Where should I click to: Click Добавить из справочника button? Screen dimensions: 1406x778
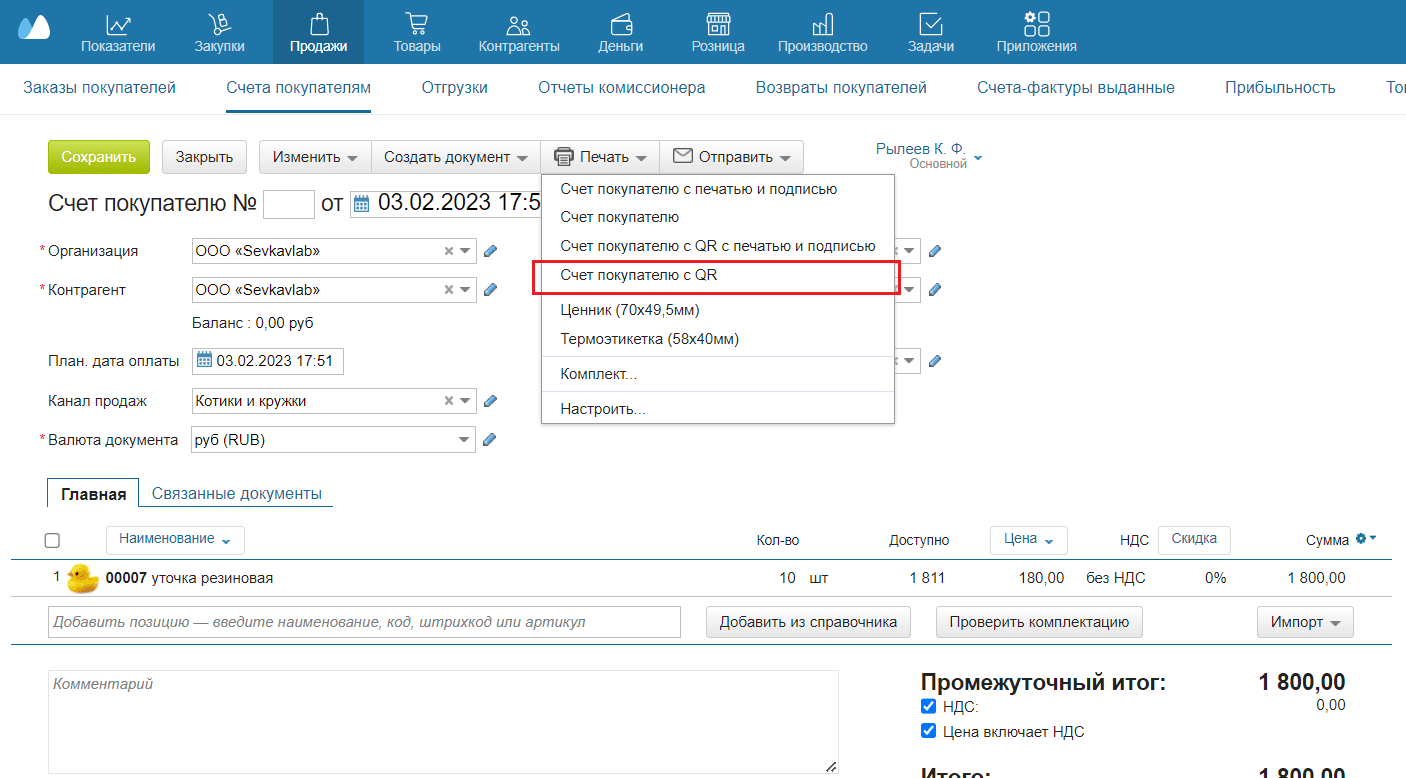[808, 622]
